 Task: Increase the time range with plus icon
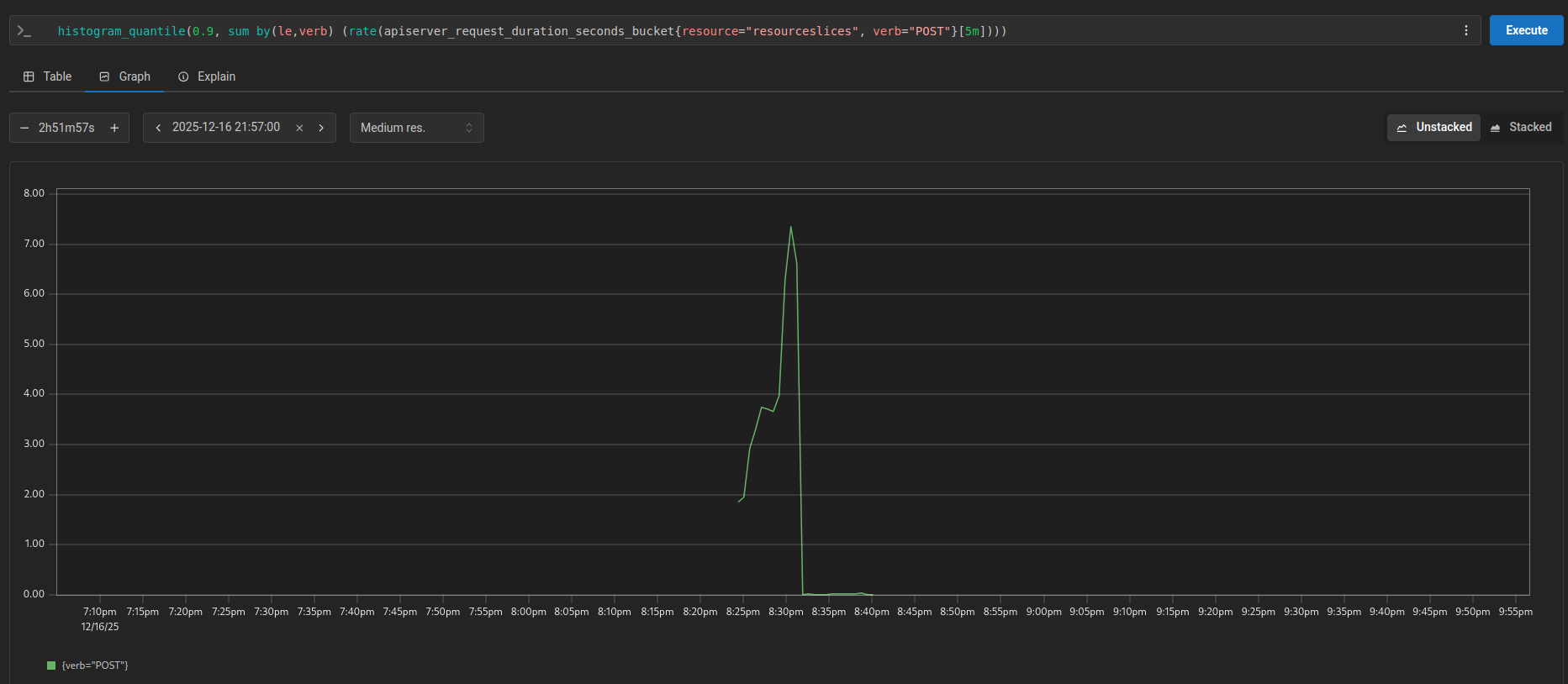click(114, 128)
